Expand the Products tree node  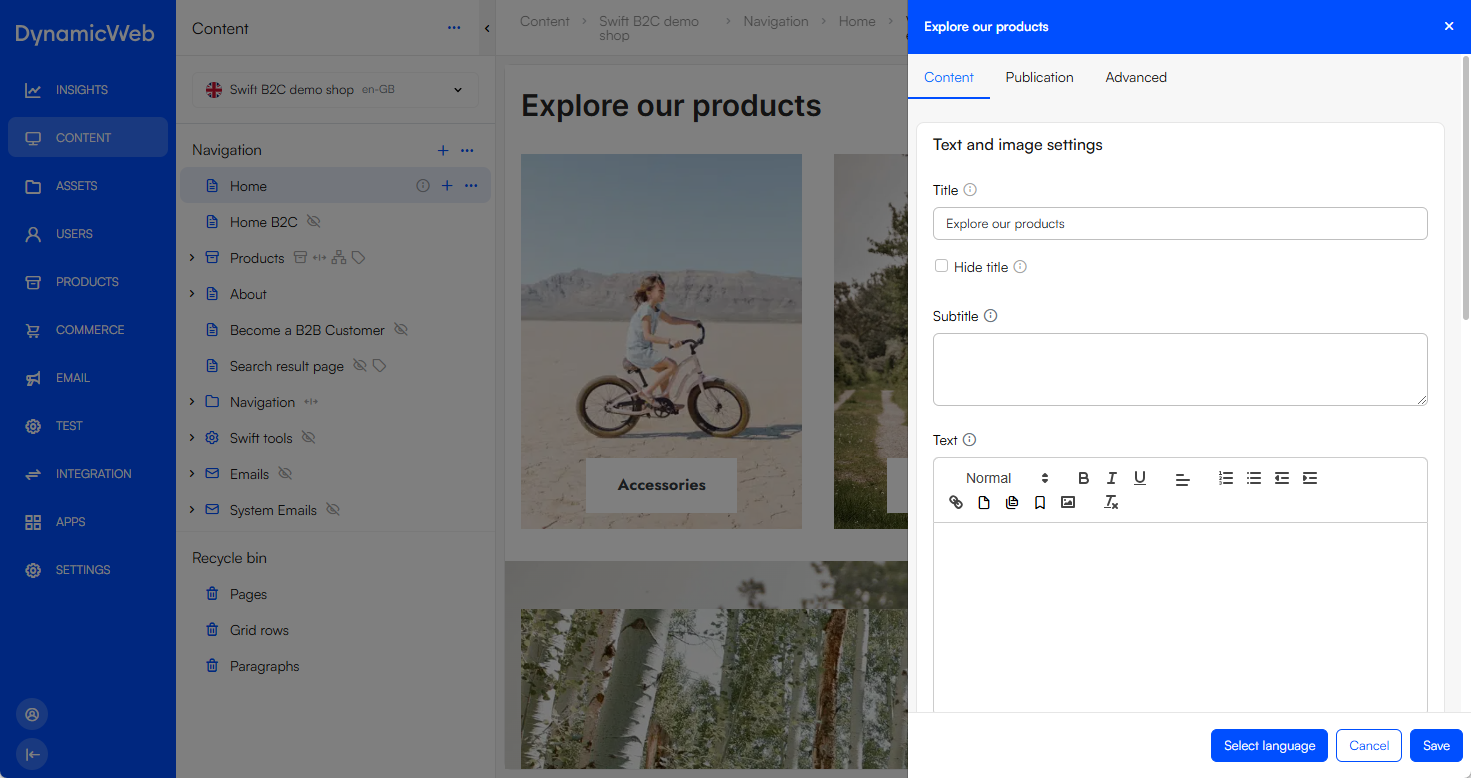click(x=192, y=258)
